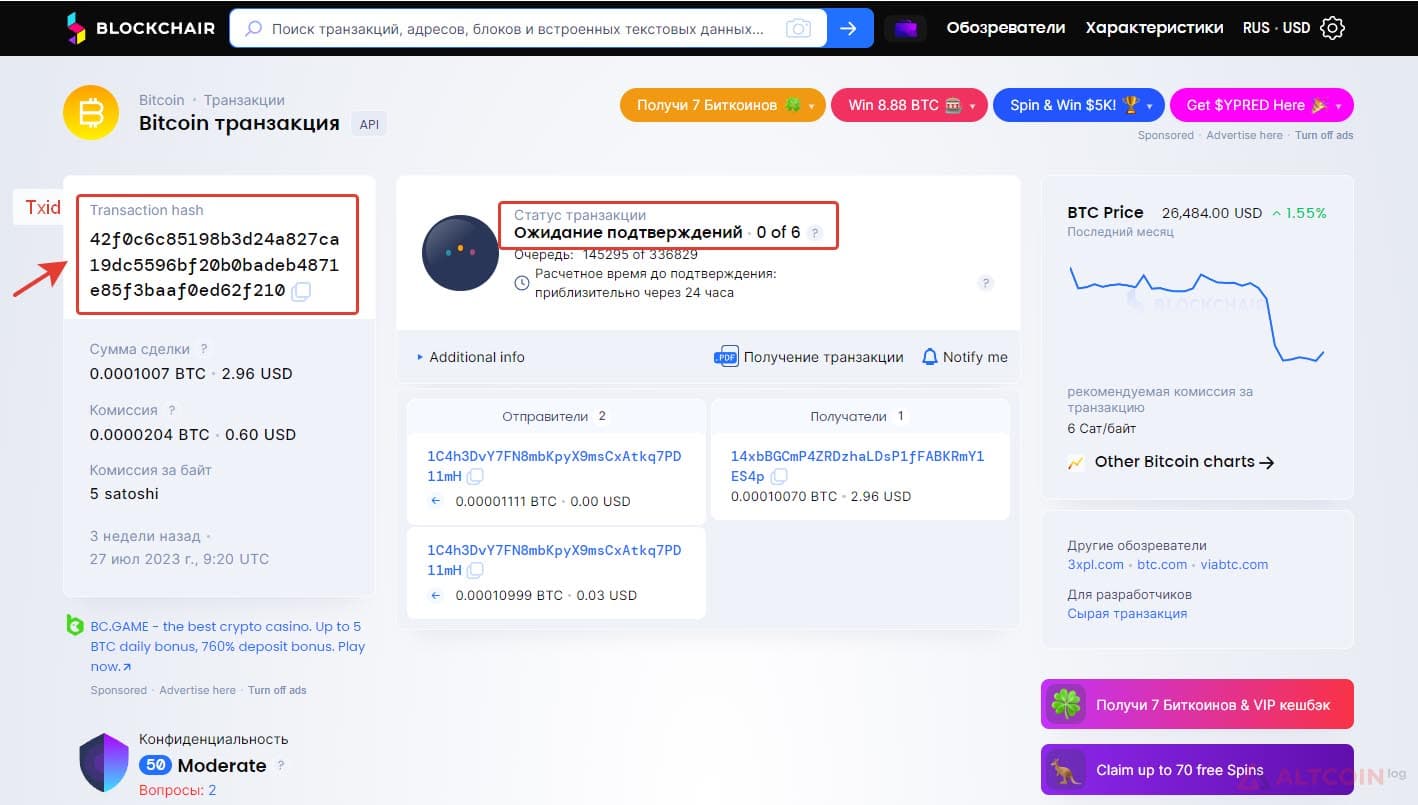Open camera scan in search bar

[798, 29]
